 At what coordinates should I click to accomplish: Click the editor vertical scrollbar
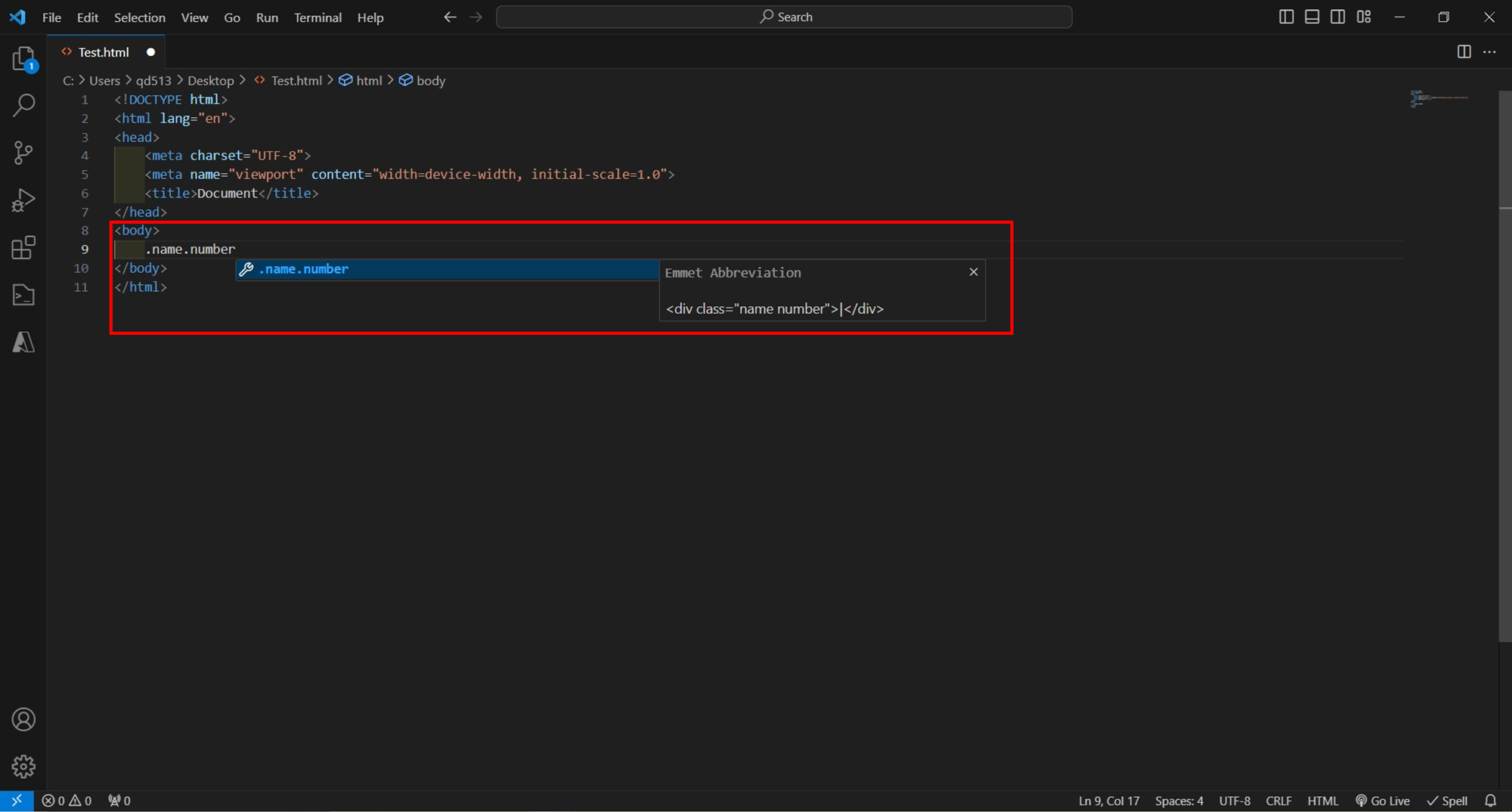pyautogui.click(x=1504, y=366)
